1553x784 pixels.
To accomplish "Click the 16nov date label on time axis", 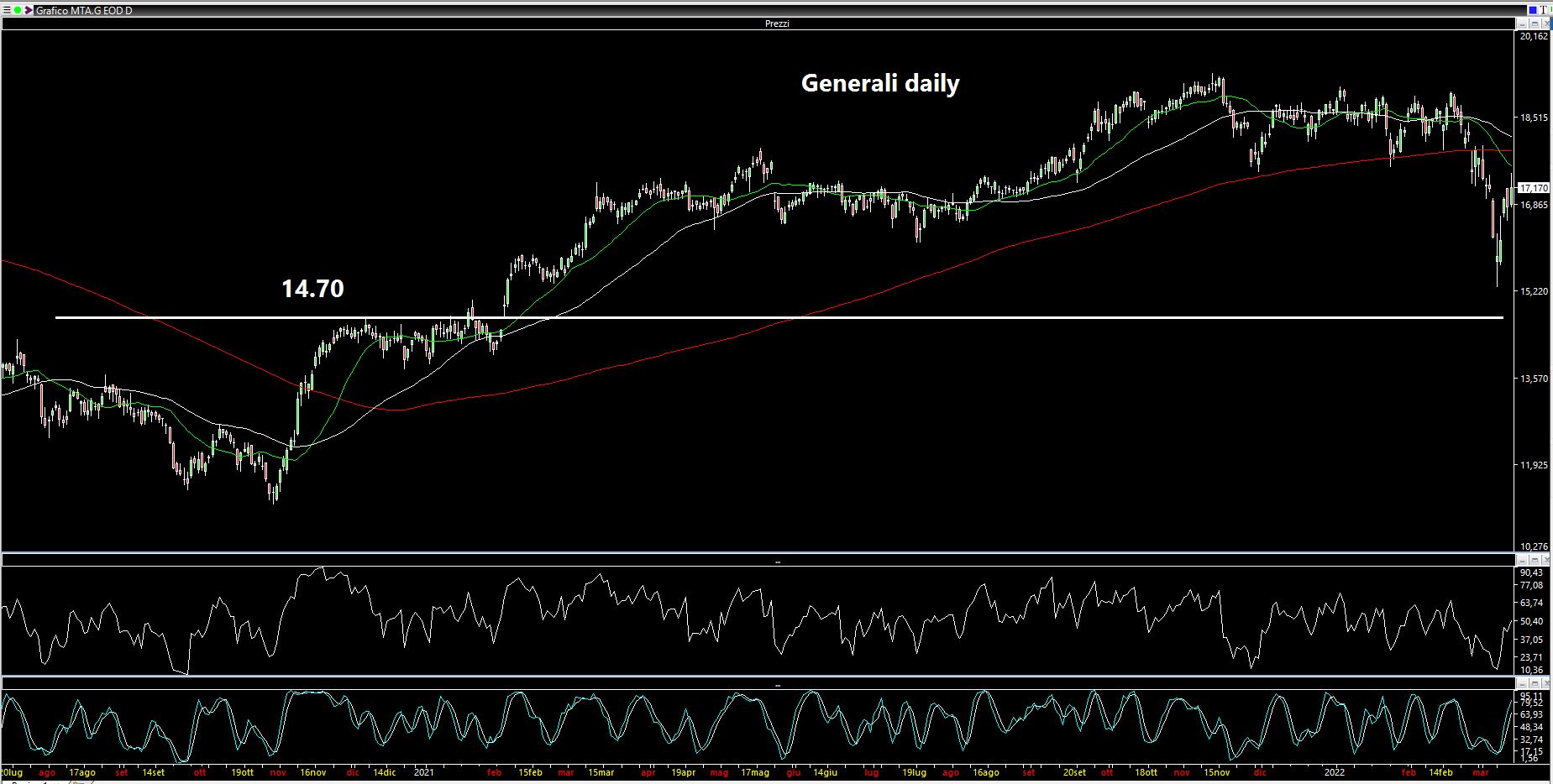I will pyautogui.click(x=313, y=772).
